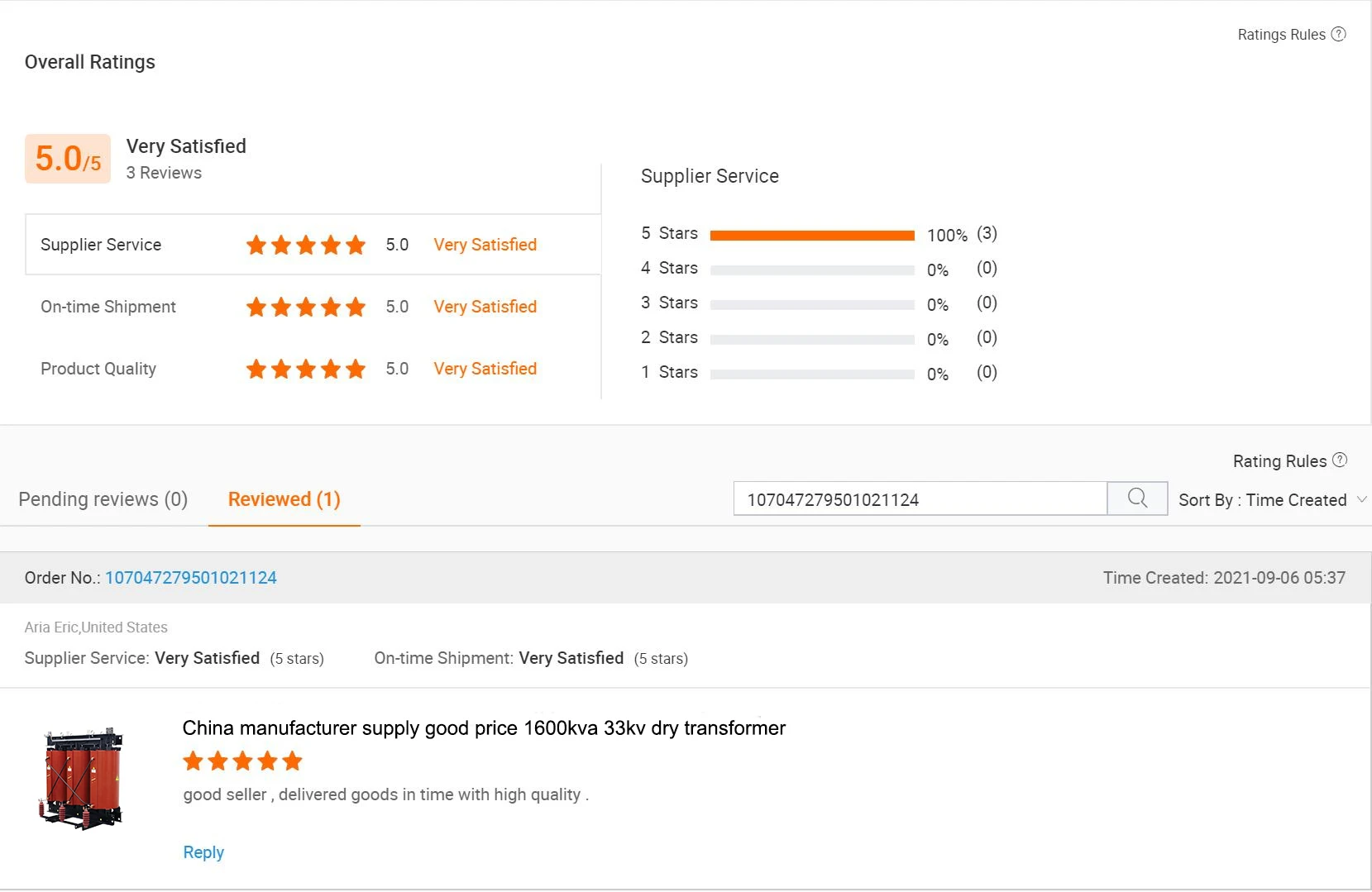
Task: Click Product Quality five-star icons
Action: click(x=305, y=369)
